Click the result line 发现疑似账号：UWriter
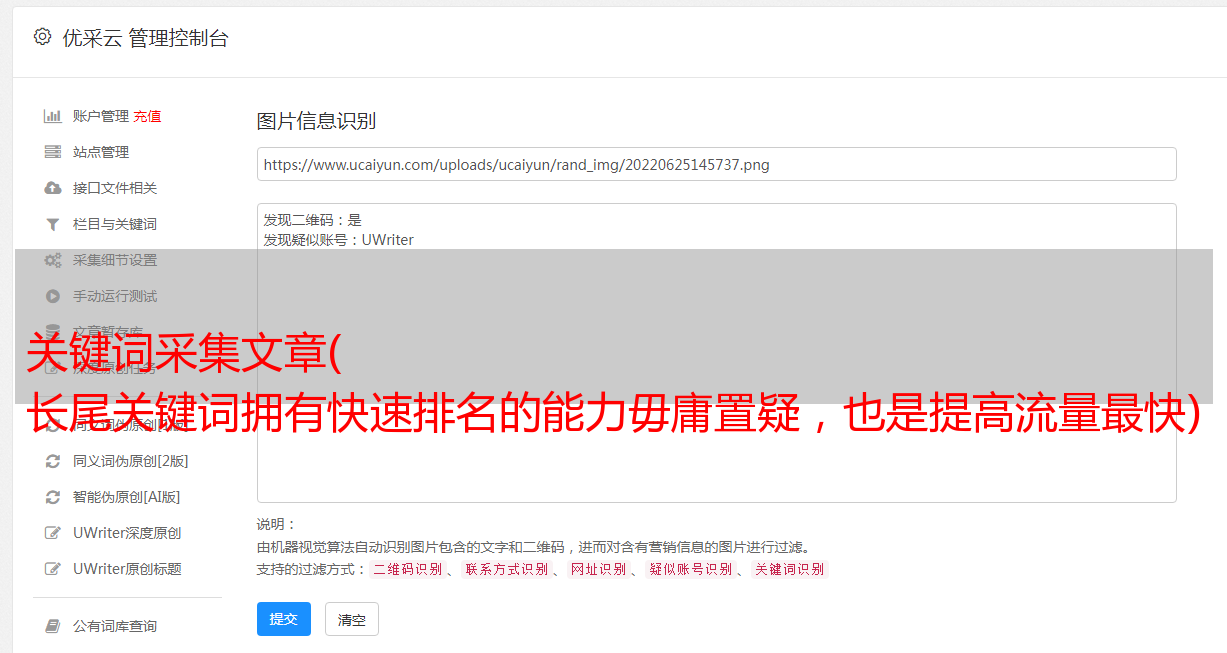 339,240
